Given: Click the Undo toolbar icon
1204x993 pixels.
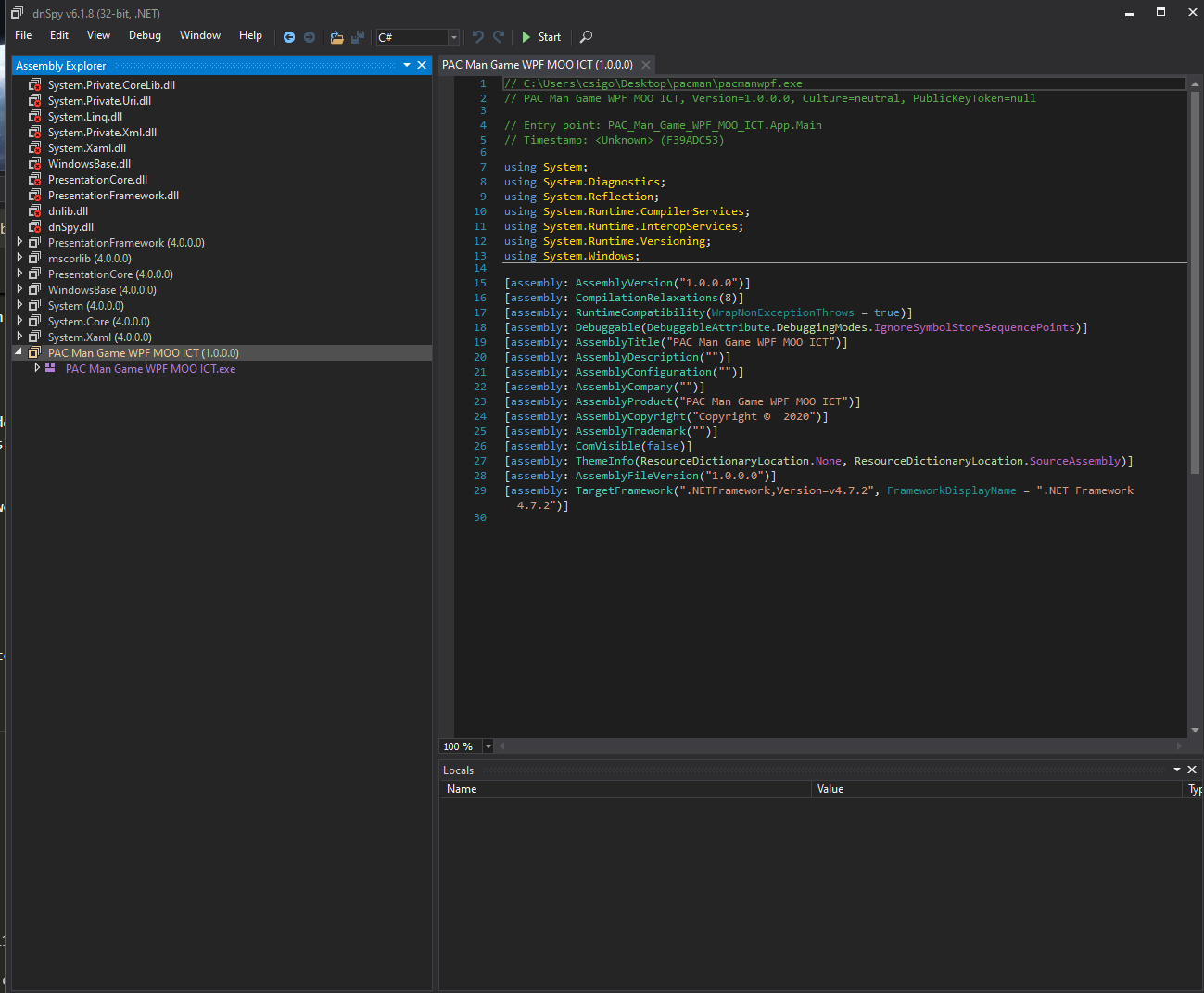Looking at the screenshot, I should tap(478, 37).
